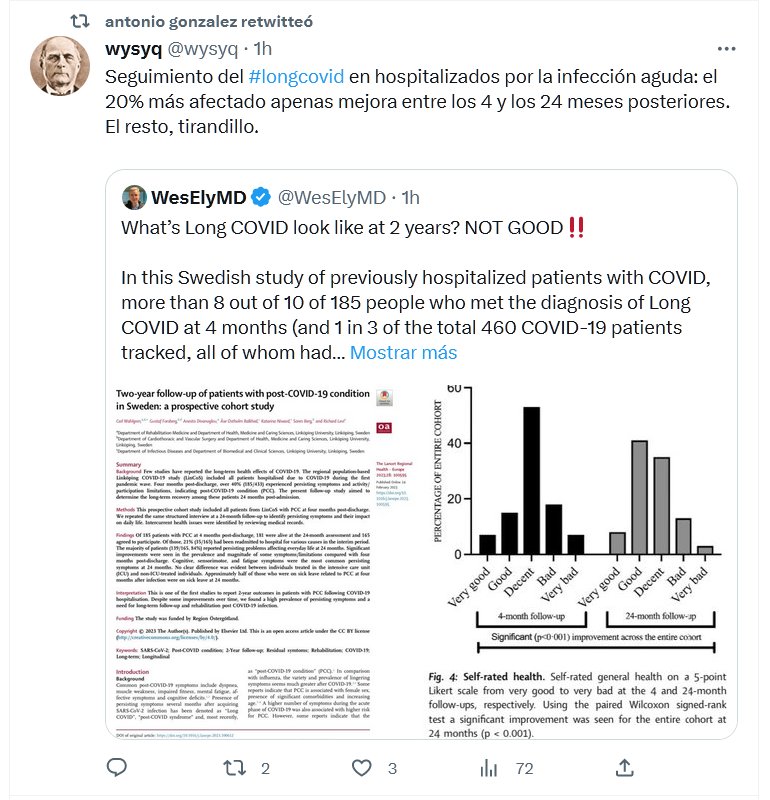Viewport: 770px width, 800px height.
Task: Like the tweet with the heart icon
Action: (x=360, y=767)
